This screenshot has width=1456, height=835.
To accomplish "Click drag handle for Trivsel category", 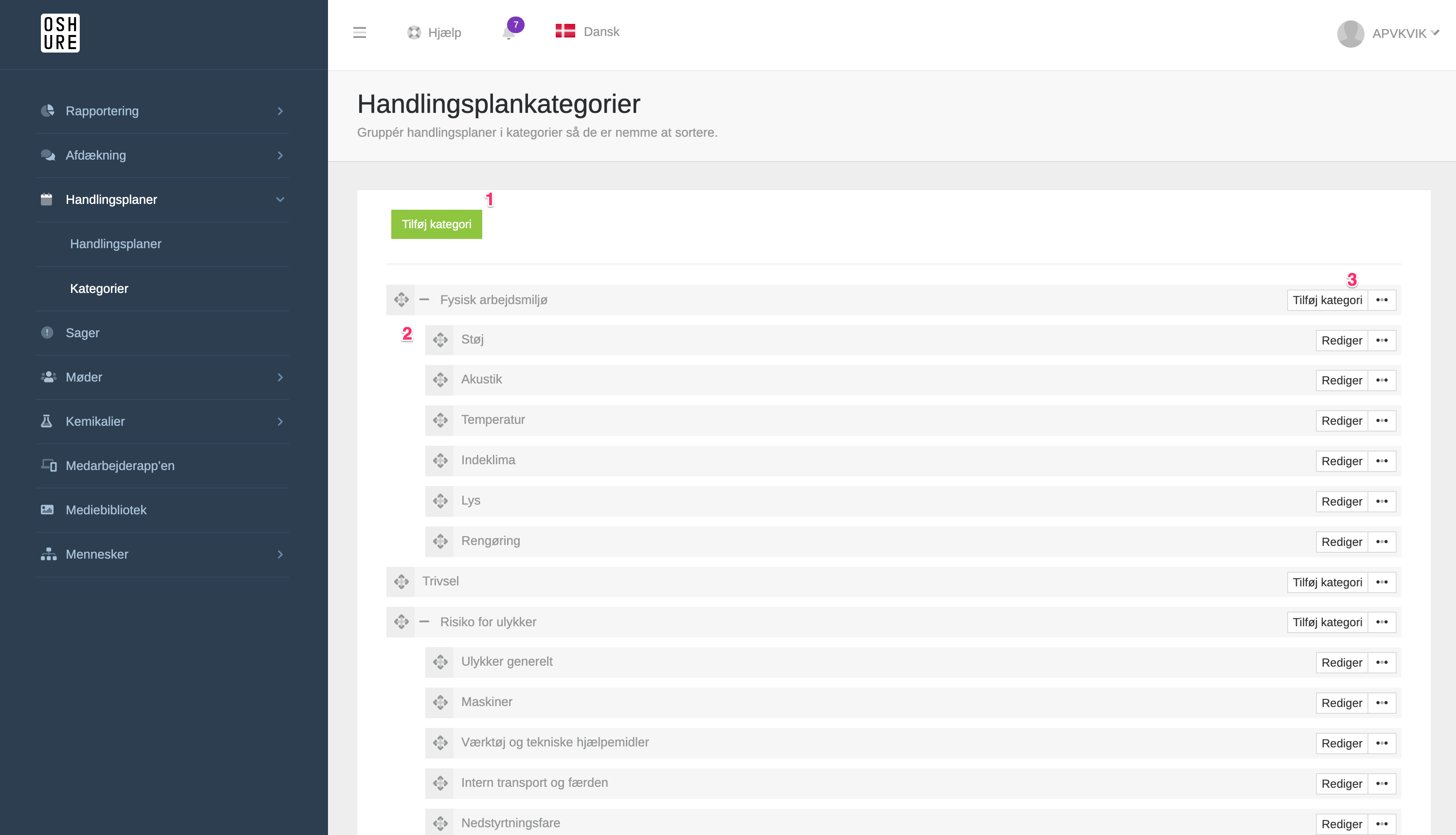I will pyautogui.click(x=401, y=581).
